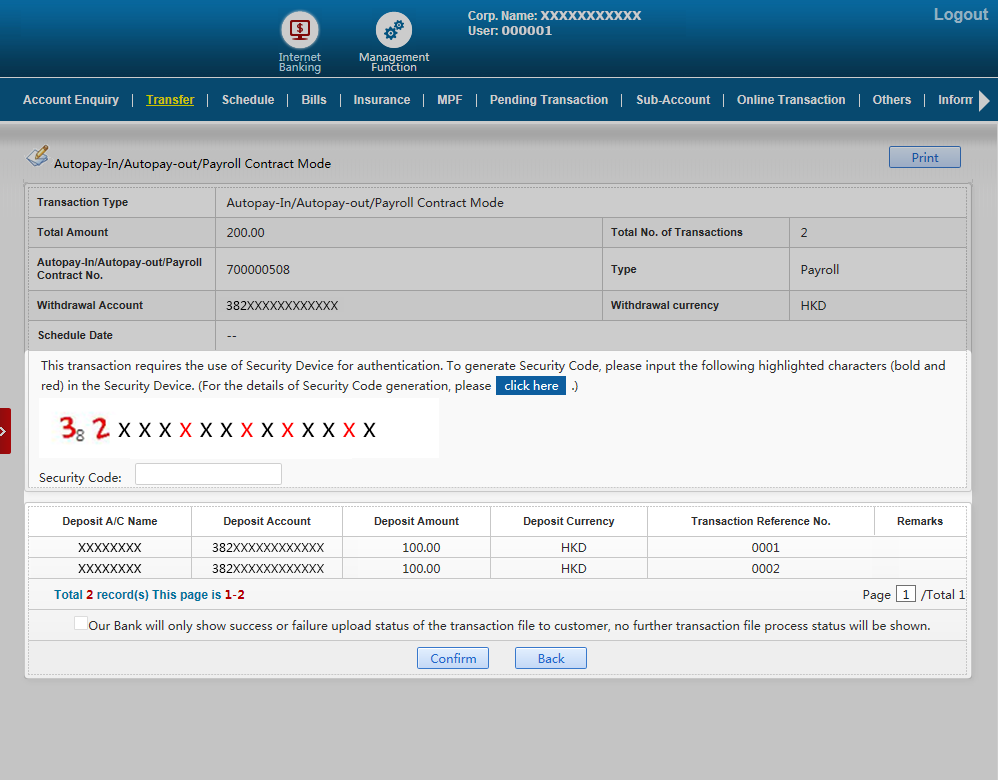Viewport: 998px width, 780px height.
Task: Open the Account Enquiry menu
Action: click(x=71, y=100)
